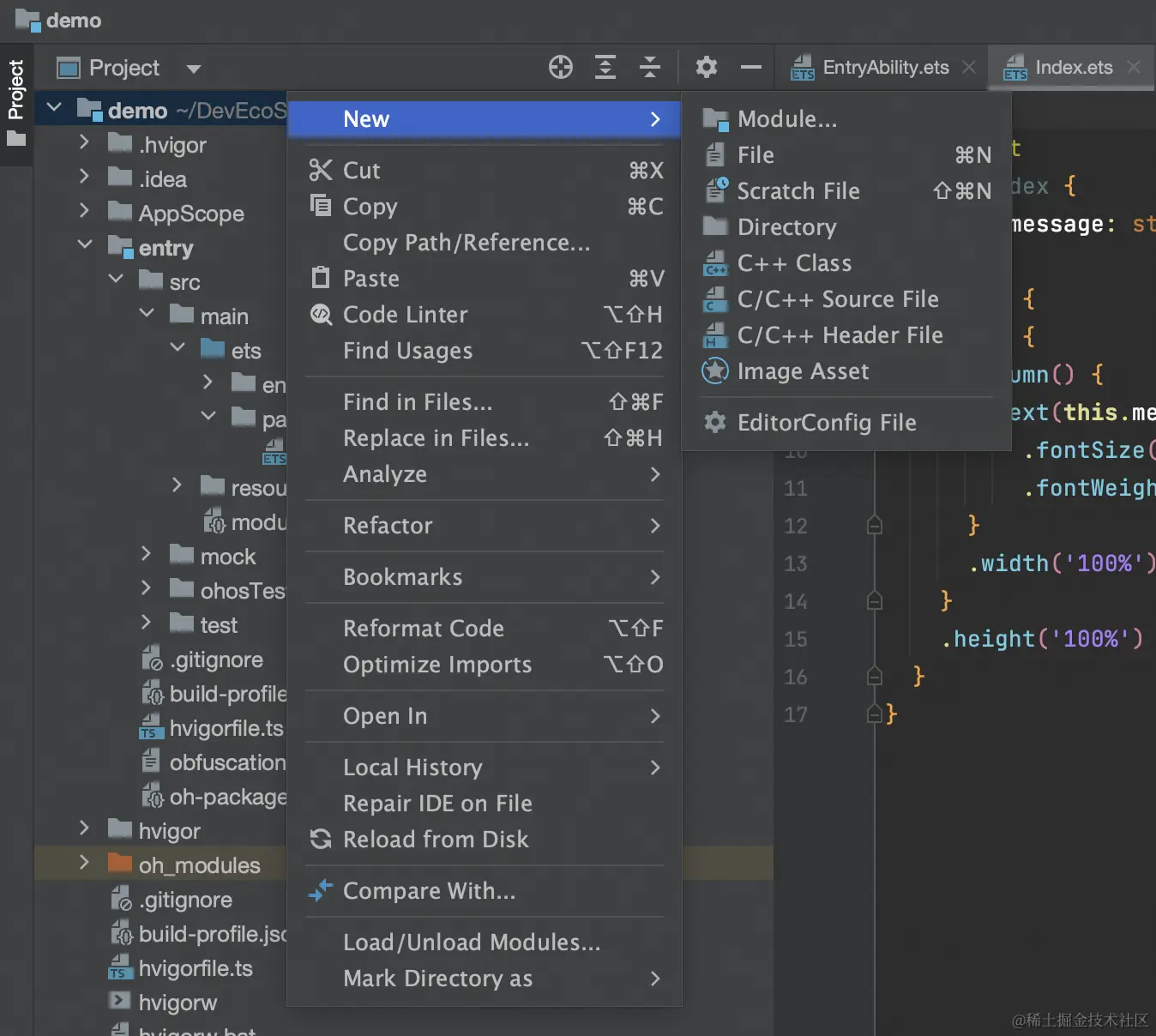Click the oh_modules orange folder icon
The image size is (1156, 1036).
(x=120, y=863)
